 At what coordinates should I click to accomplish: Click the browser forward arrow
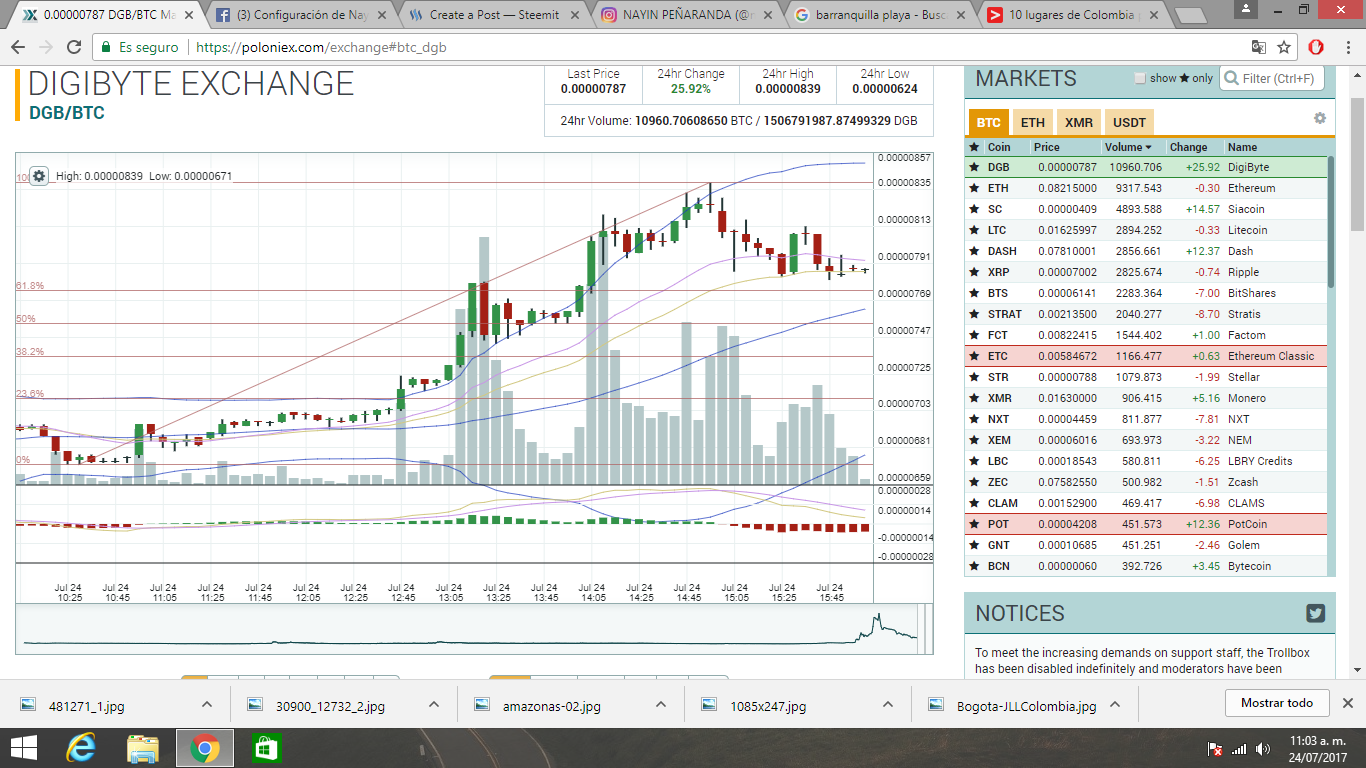pyautogui.click(x=46, y=47)
